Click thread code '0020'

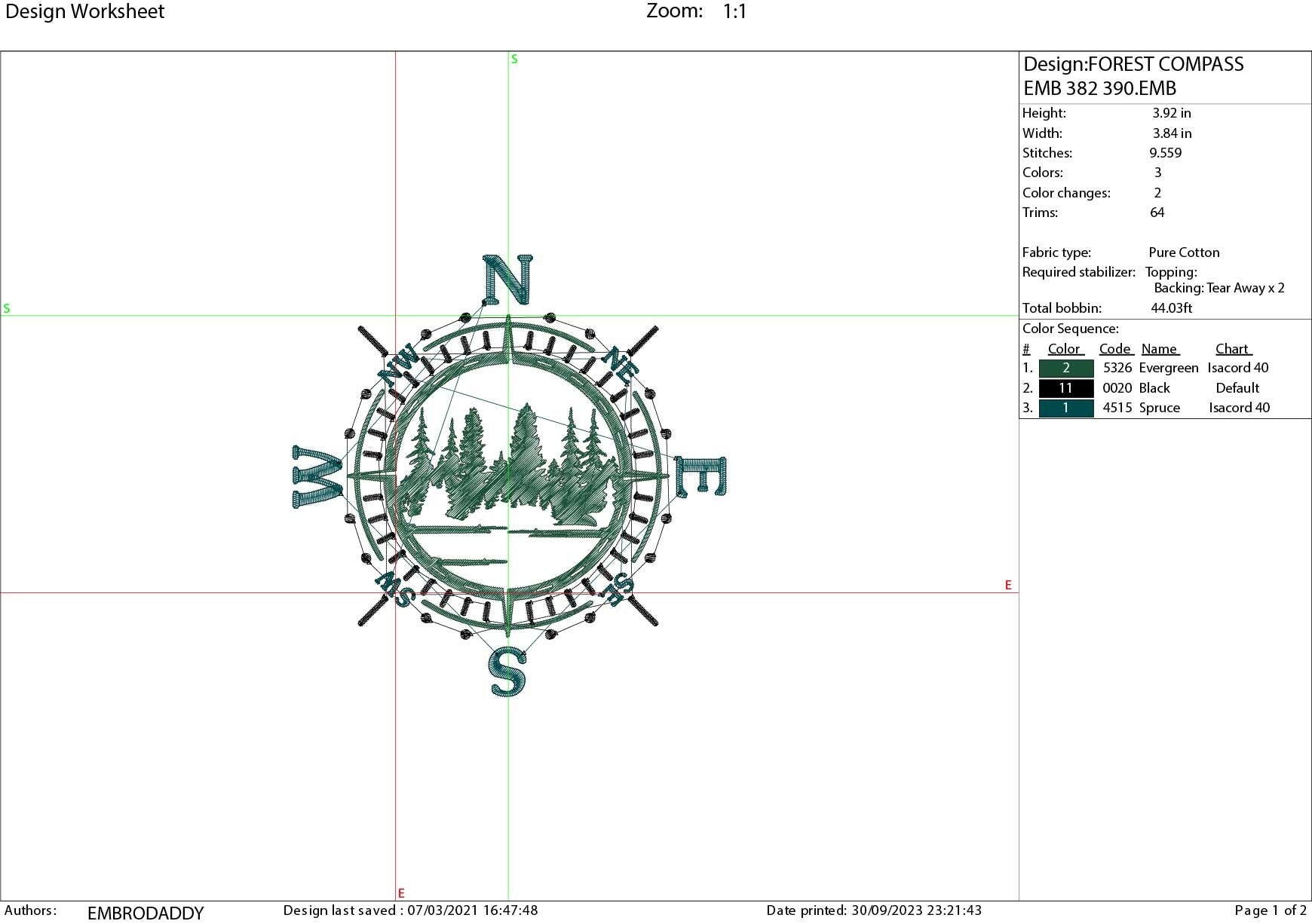tap(1117, 388)
